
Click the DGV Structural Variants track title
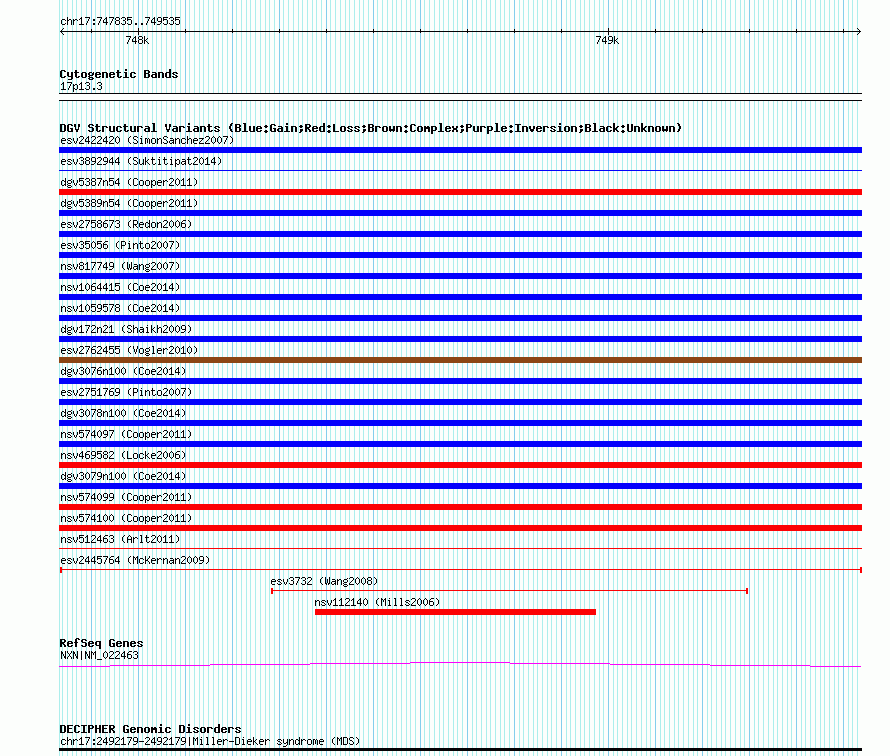click(370, 128)
